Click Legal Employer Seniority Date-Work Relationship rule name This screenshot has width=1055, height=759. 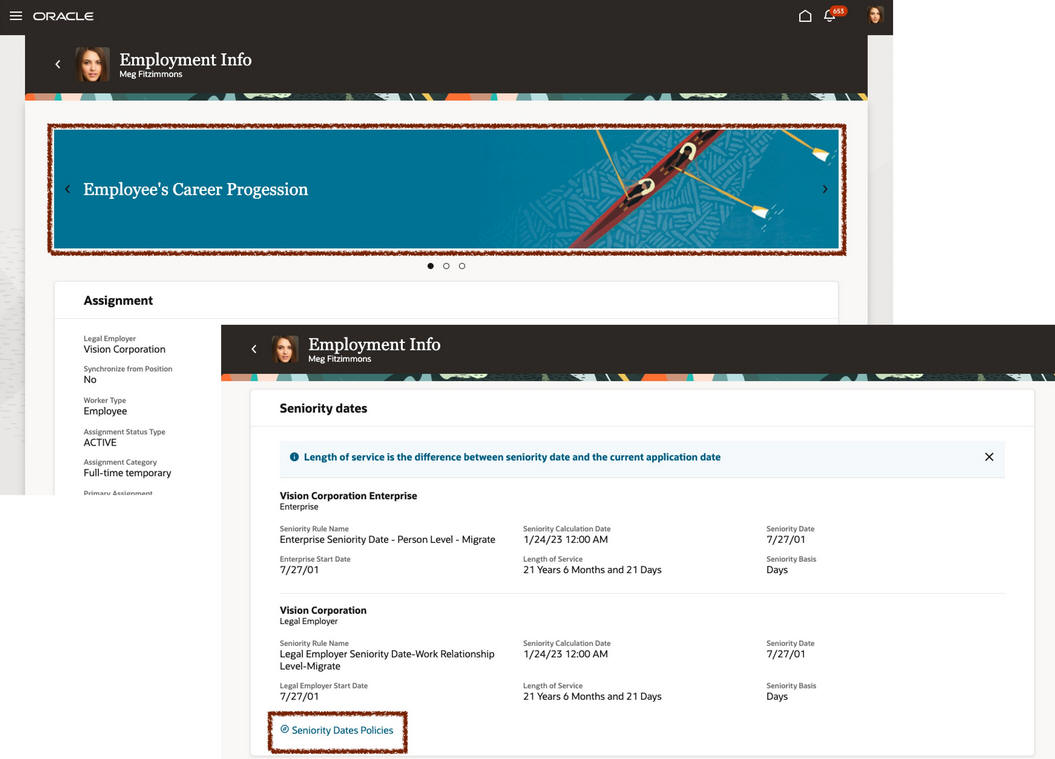(x=387, y=660)
